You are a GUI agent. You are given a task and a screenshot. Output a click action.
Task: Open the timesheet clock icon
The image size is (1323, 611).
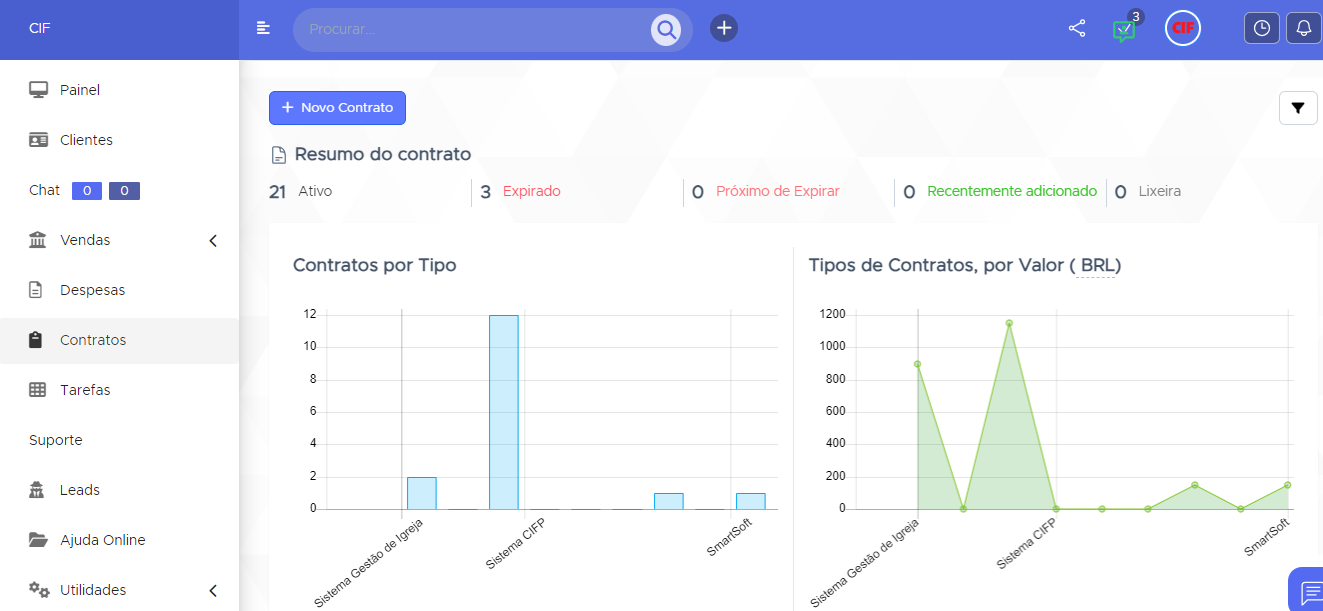(x=1262, y=29)
